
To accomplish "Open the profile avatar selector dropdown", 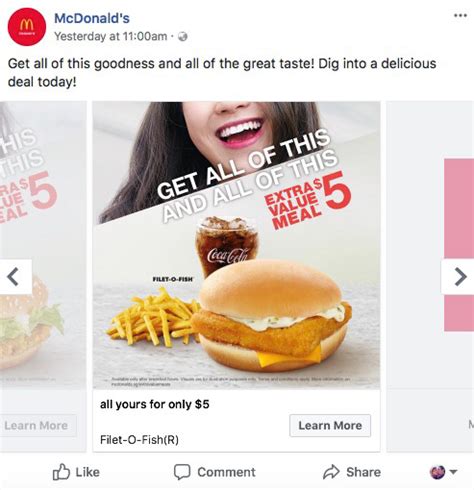I will 443,472.
